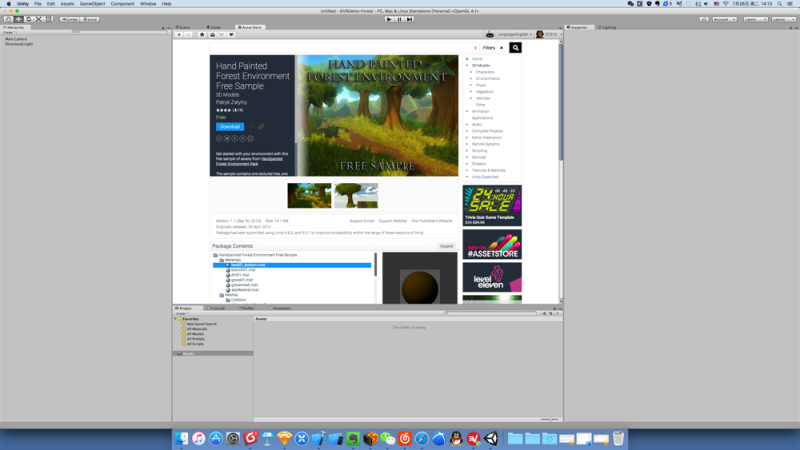Screen dimensions: 800x450
Task: Navigate back in the Asset Store
Action: (x=179, y=35)
